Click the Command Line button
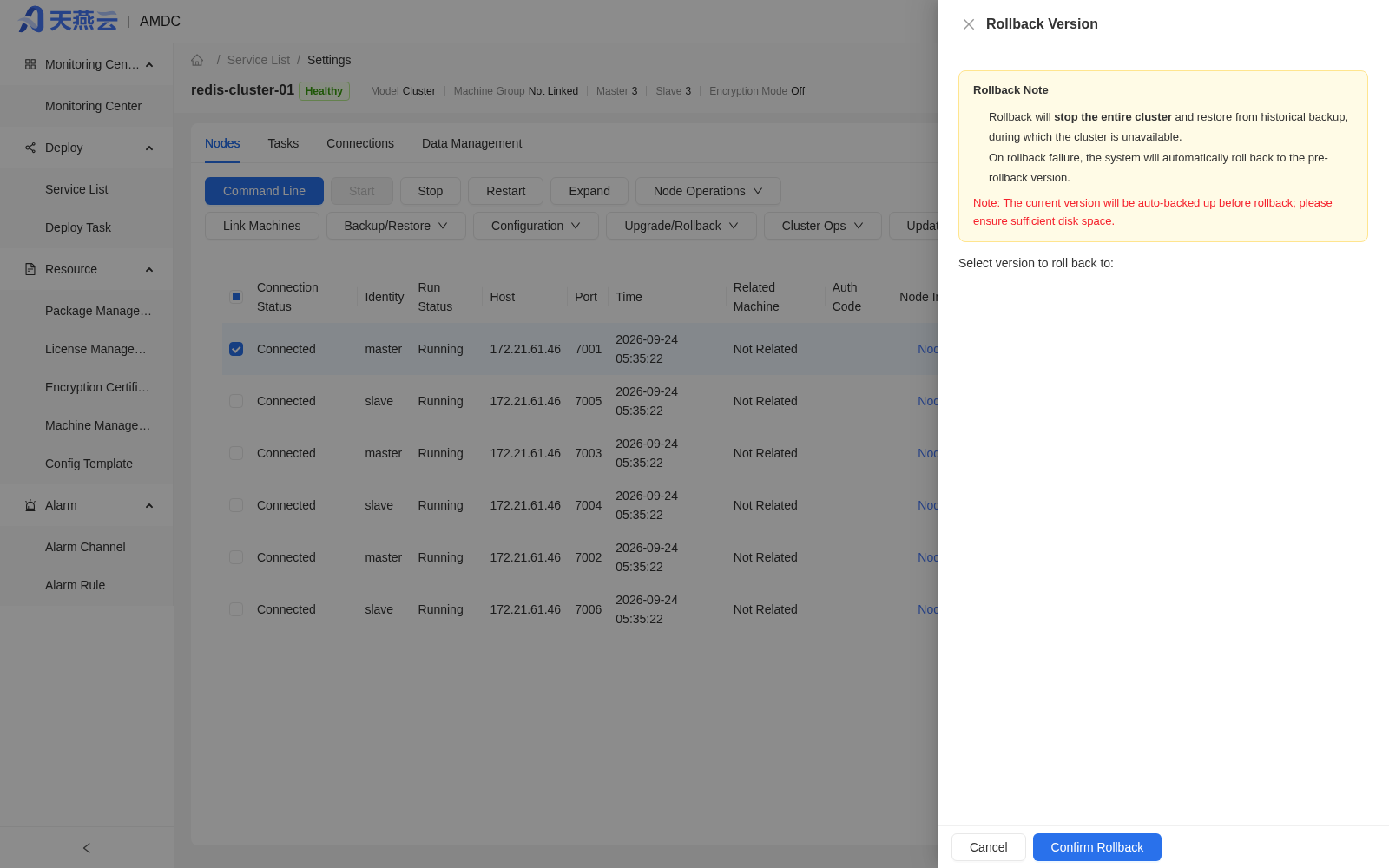1389x868 pixels. coord(264,191)
